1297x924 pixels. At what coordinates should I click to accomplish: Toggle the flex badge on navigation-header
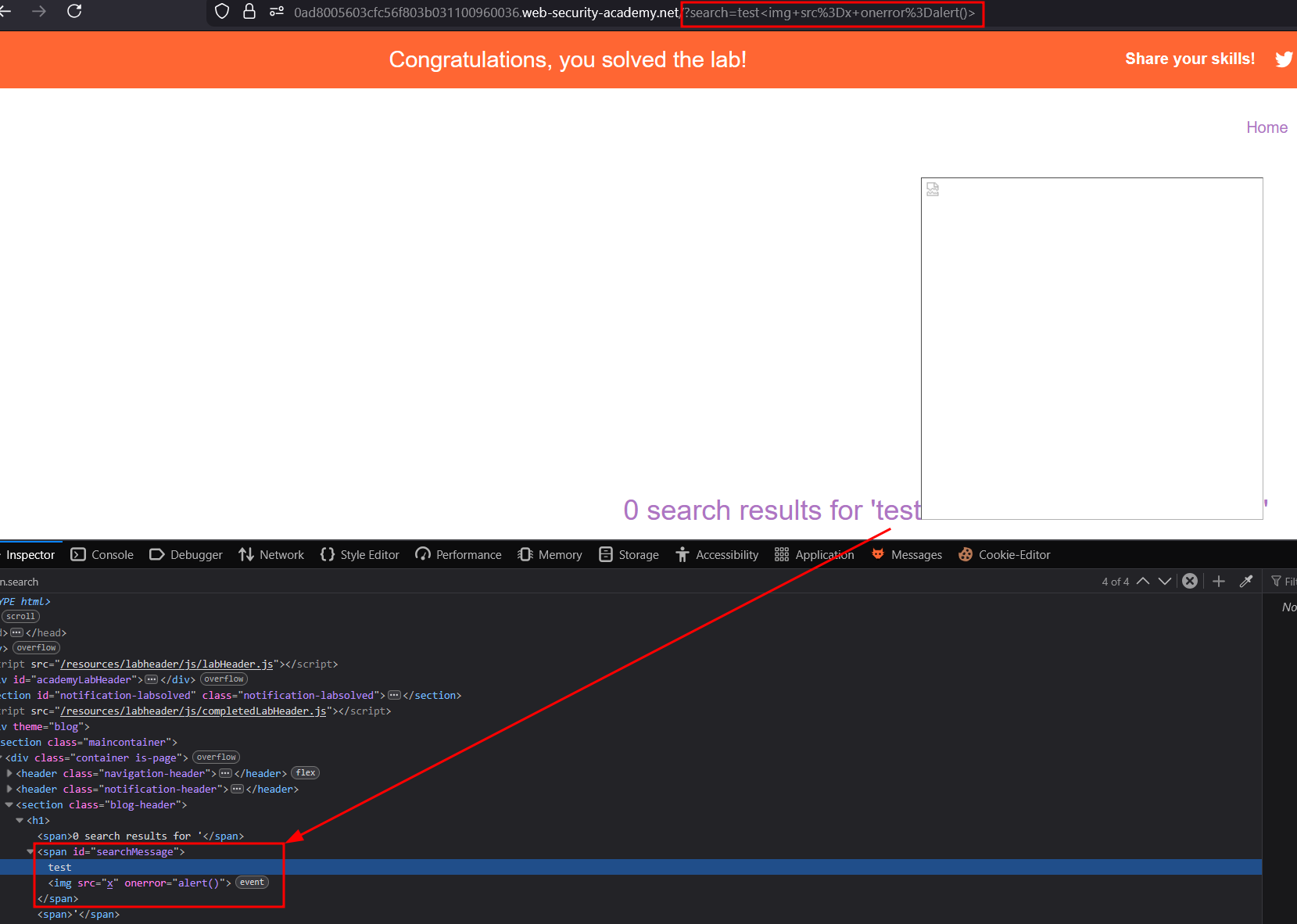click(x=306, y=773)
